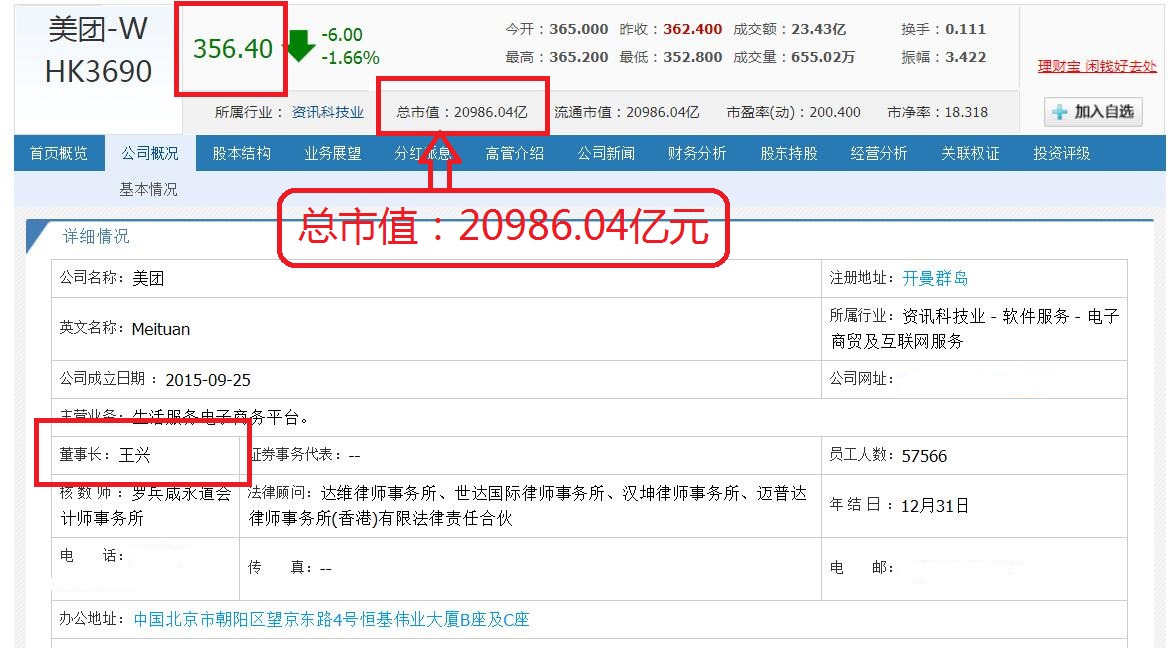Open the 开曼群岛 registered address link
The height and width of the screenshot is (648, 1173).
coord(935,278)
